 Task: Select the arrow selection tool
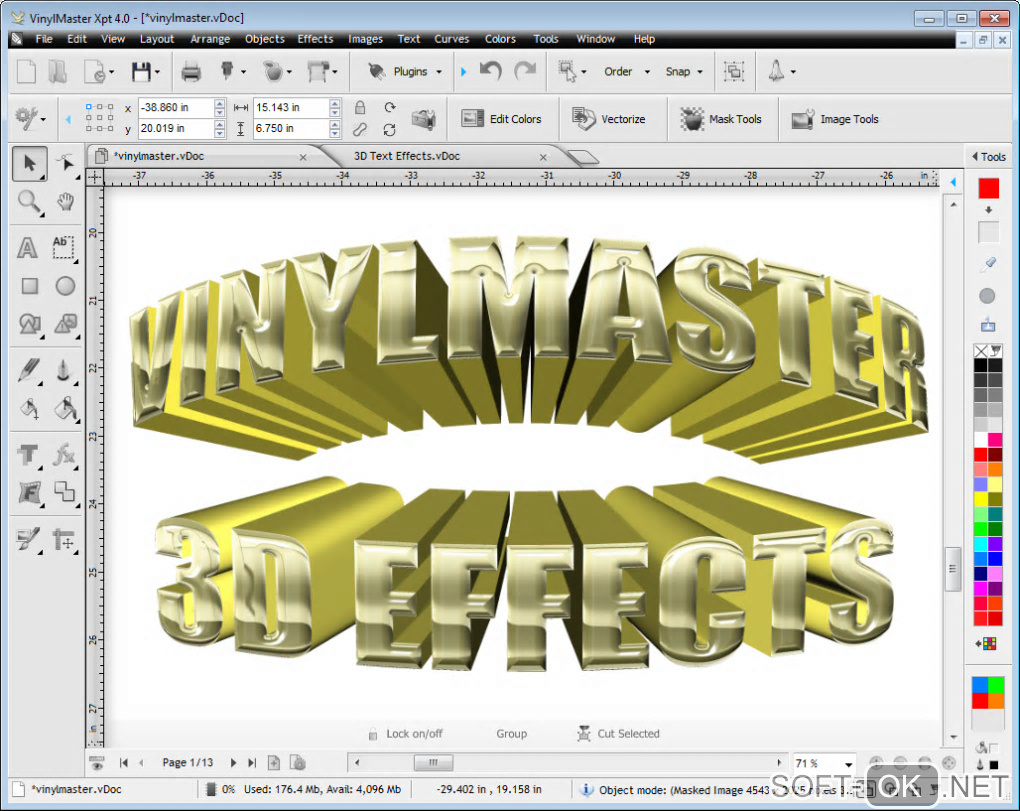coord(29,163)
